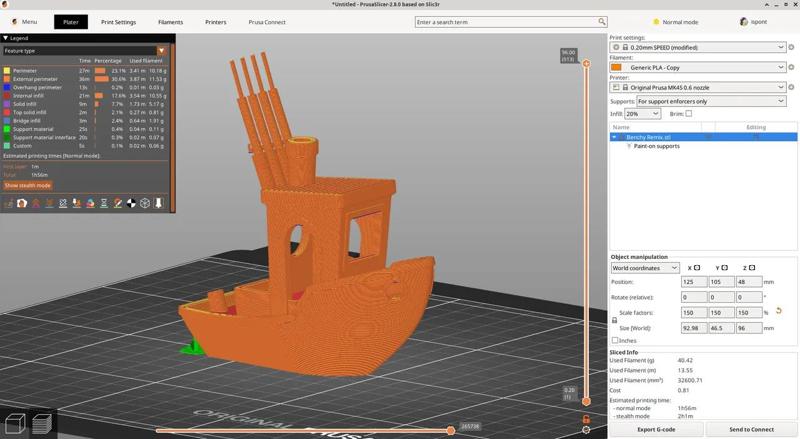Toggle Center of gravity icon in legend toolbar
The width and height of the screenshot is (800, 439).
[x=131, y=203]
